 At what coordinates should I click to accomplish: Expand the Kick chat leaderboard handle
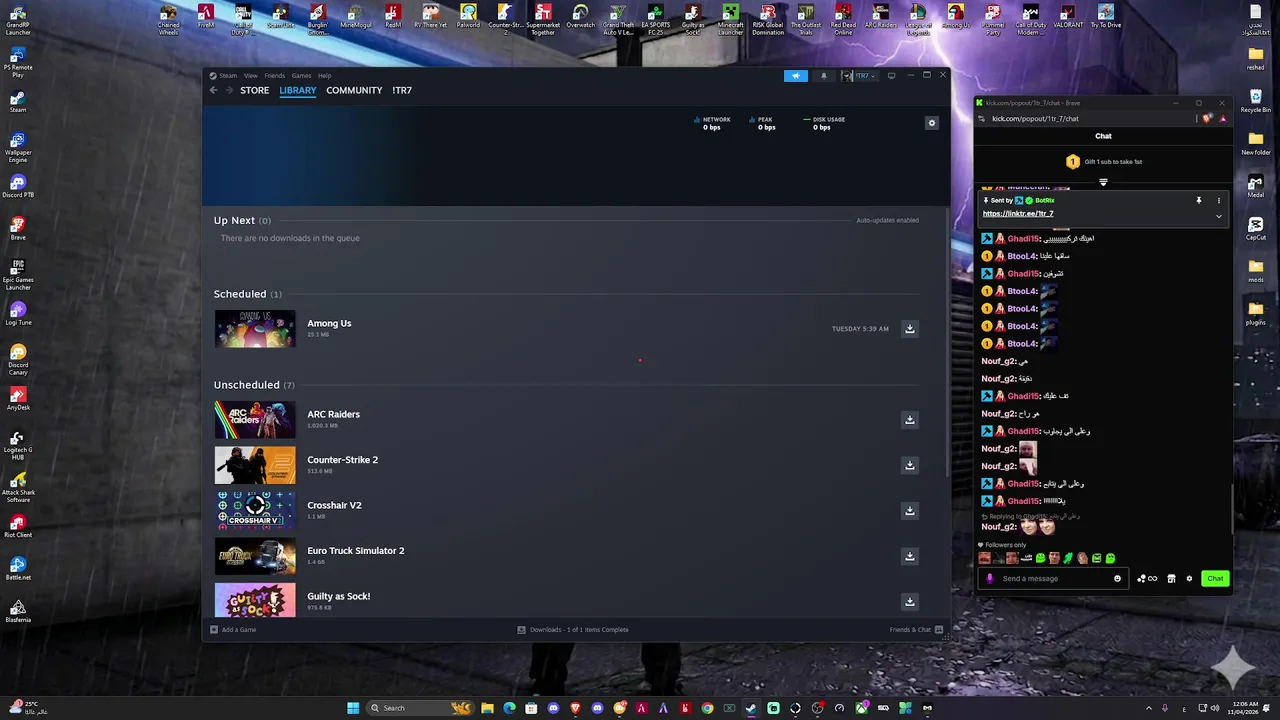(1103, 182)
